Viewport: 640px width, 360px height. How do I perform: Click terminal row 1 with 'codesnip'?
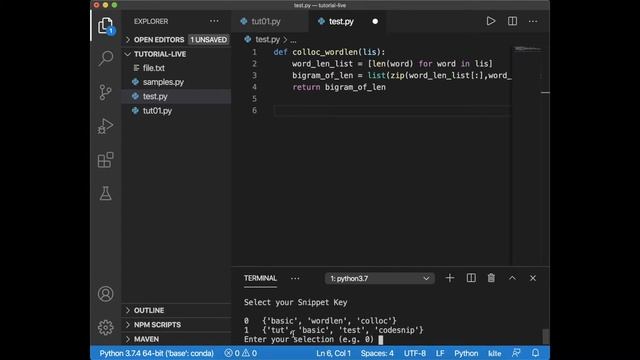pyautogui.click(x=334, y=330)
